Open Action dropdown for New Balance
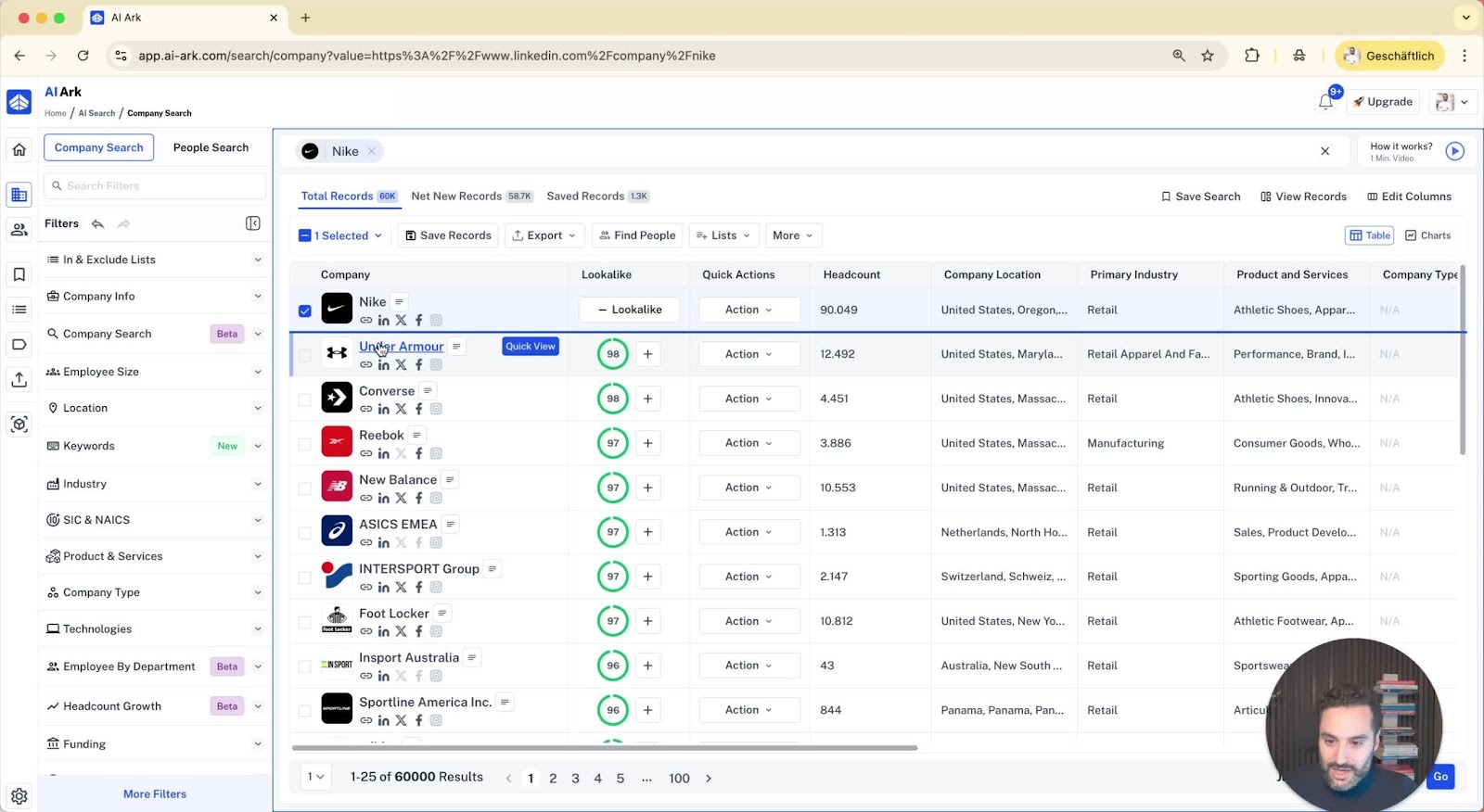Screen dimensions: 1484x812 (x=748, y=488)
